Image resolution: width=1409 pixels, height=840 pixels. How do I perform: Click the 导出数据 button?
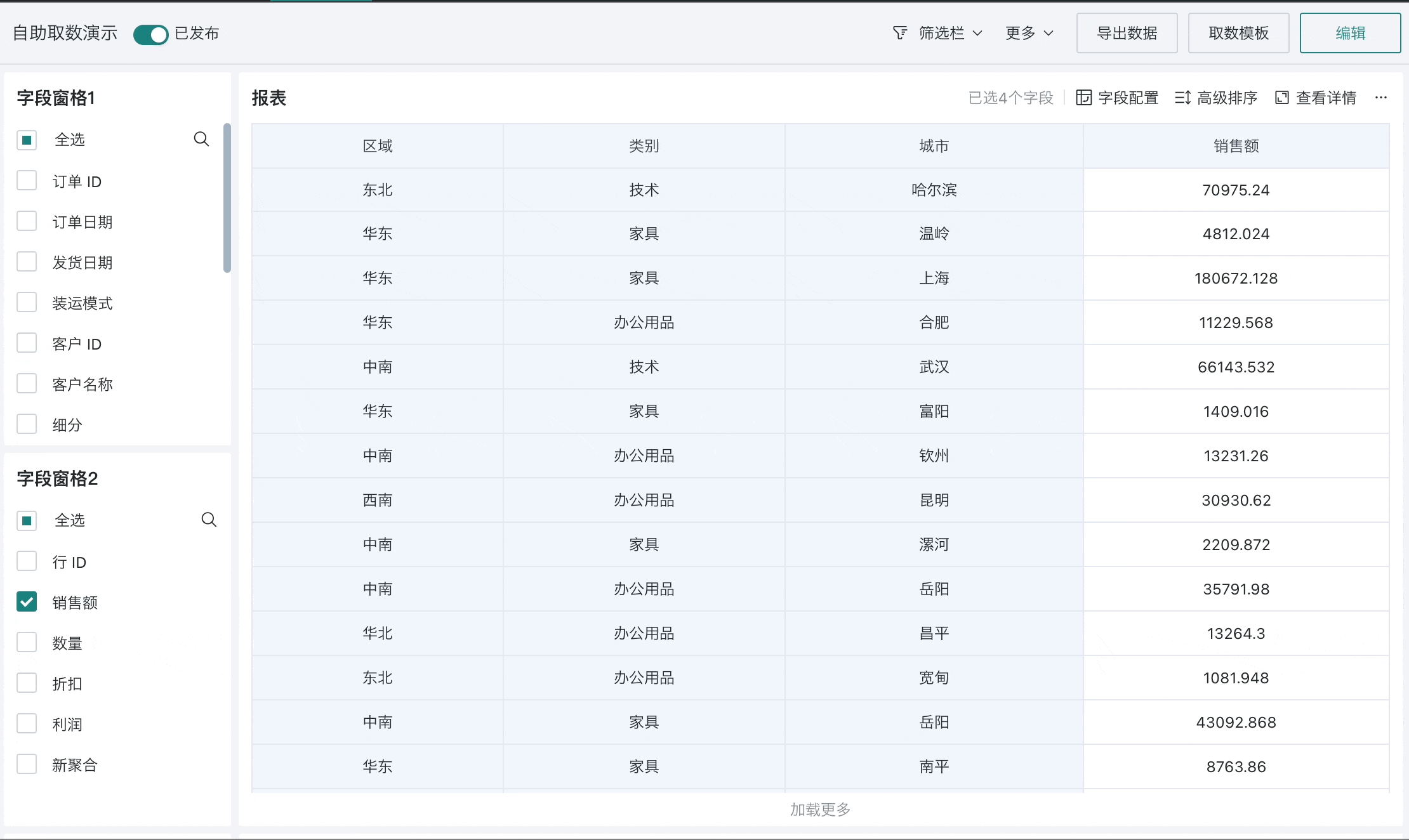click(1127, 33)
